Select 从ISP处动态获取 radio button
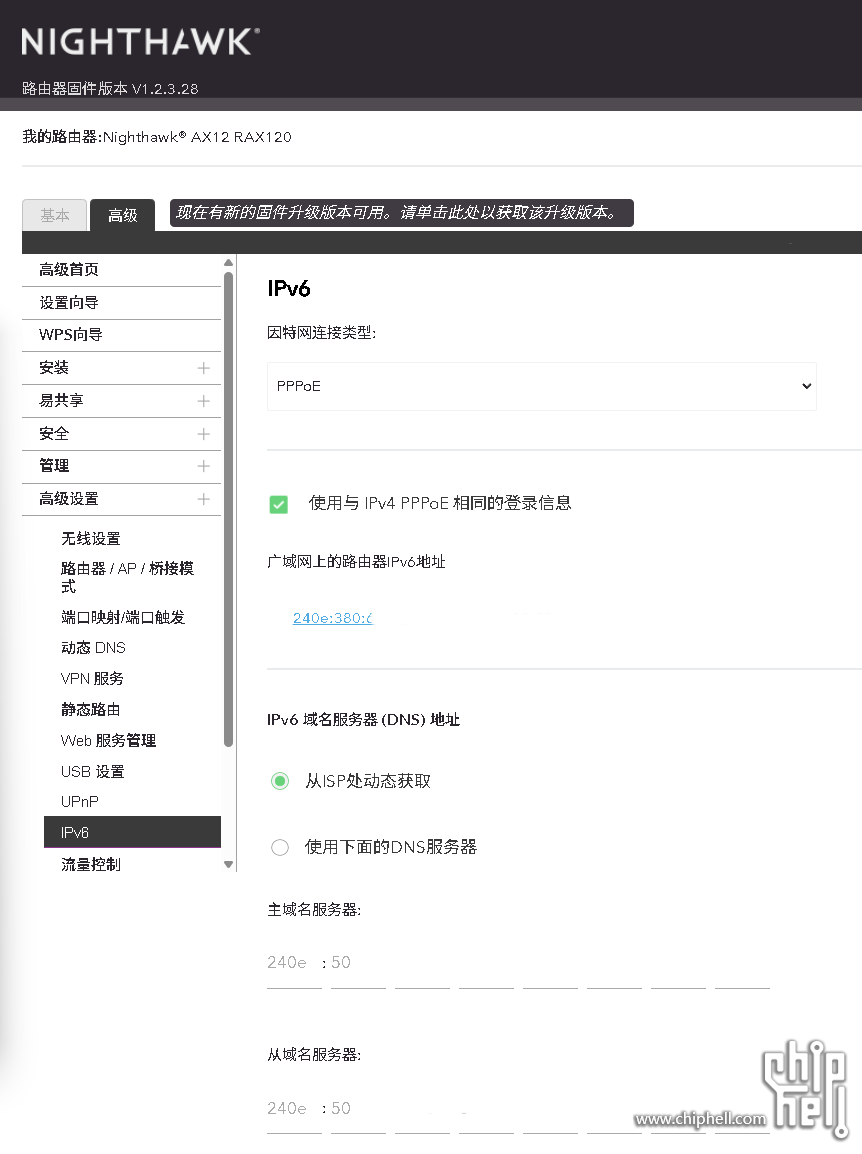The width and height of the screenshot is (862, 1154). point(280,781)
